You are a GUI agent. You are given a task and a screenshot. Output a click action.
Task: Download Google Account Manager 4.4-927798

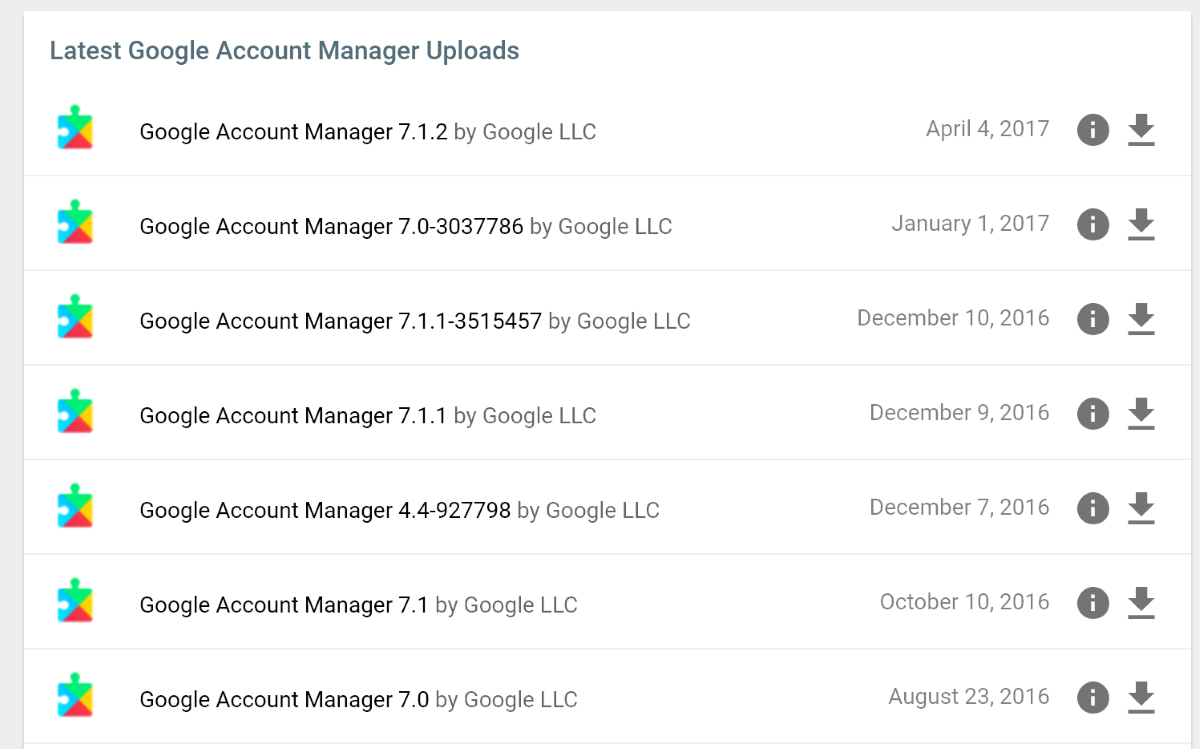tap(1141, 508)
